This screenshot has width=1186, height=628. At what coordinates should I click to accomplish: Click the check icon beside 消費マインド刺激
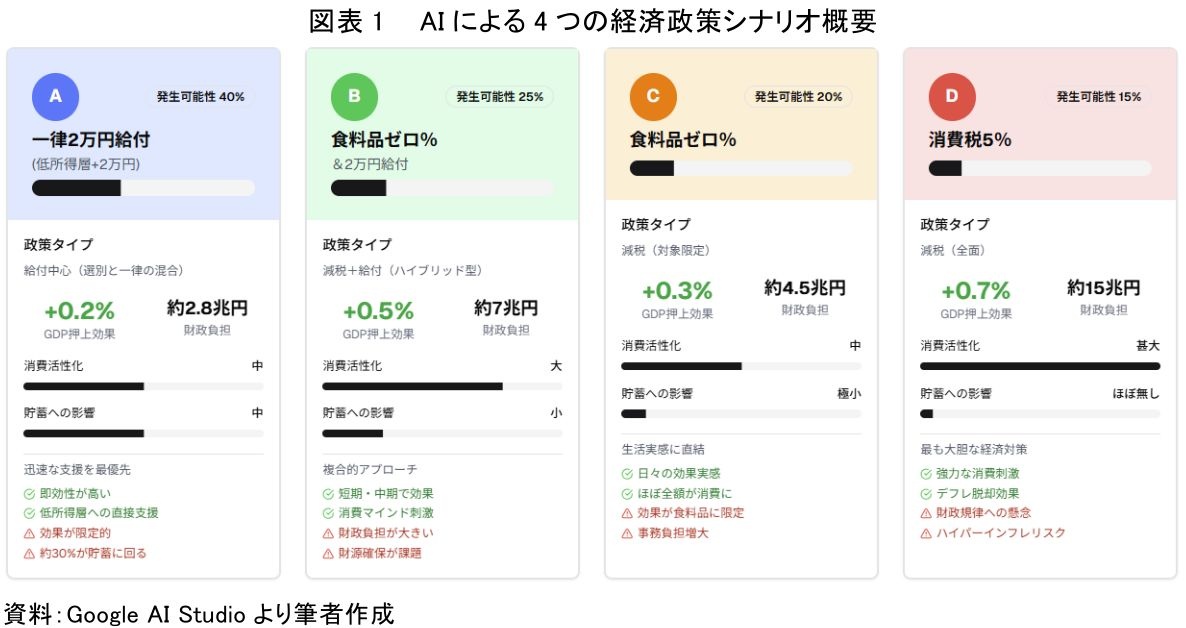328,513
